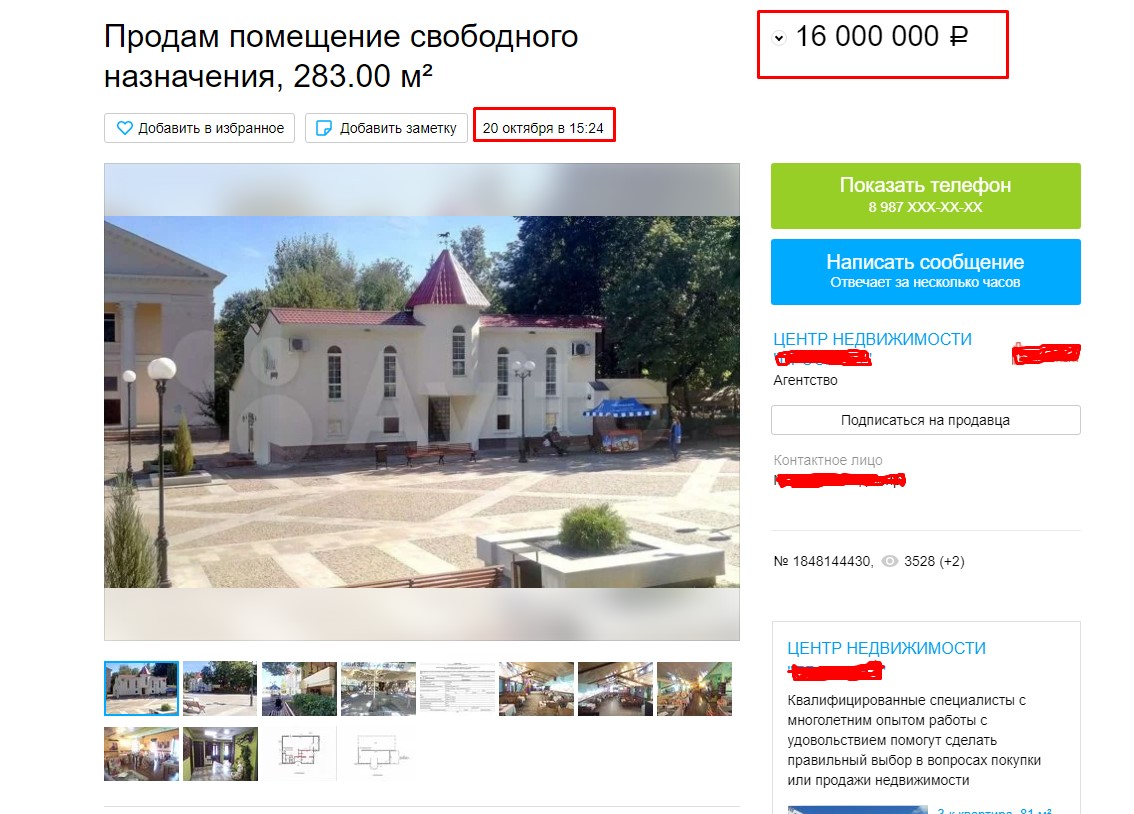The height and width of the screenshot is (814, 1134).
Task: Select the terrace with umbrellas thumbnail
Action: pos(378,688)
